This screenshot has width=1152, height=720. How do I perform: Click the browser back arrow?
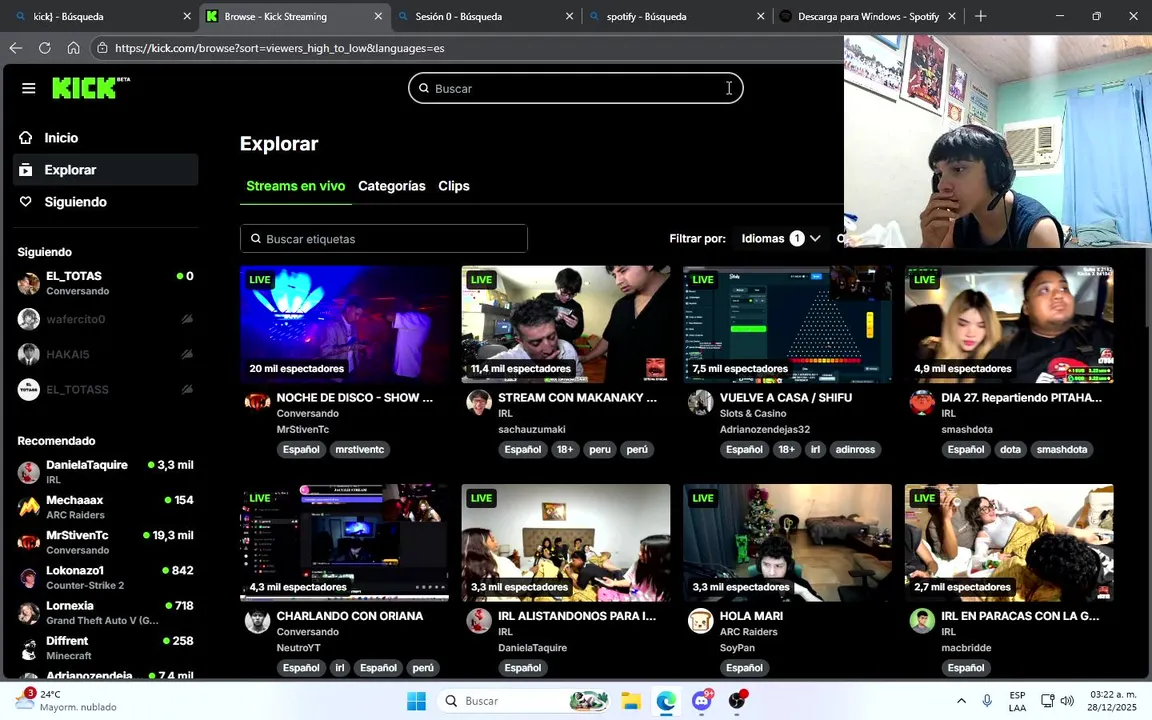point(15,48)
